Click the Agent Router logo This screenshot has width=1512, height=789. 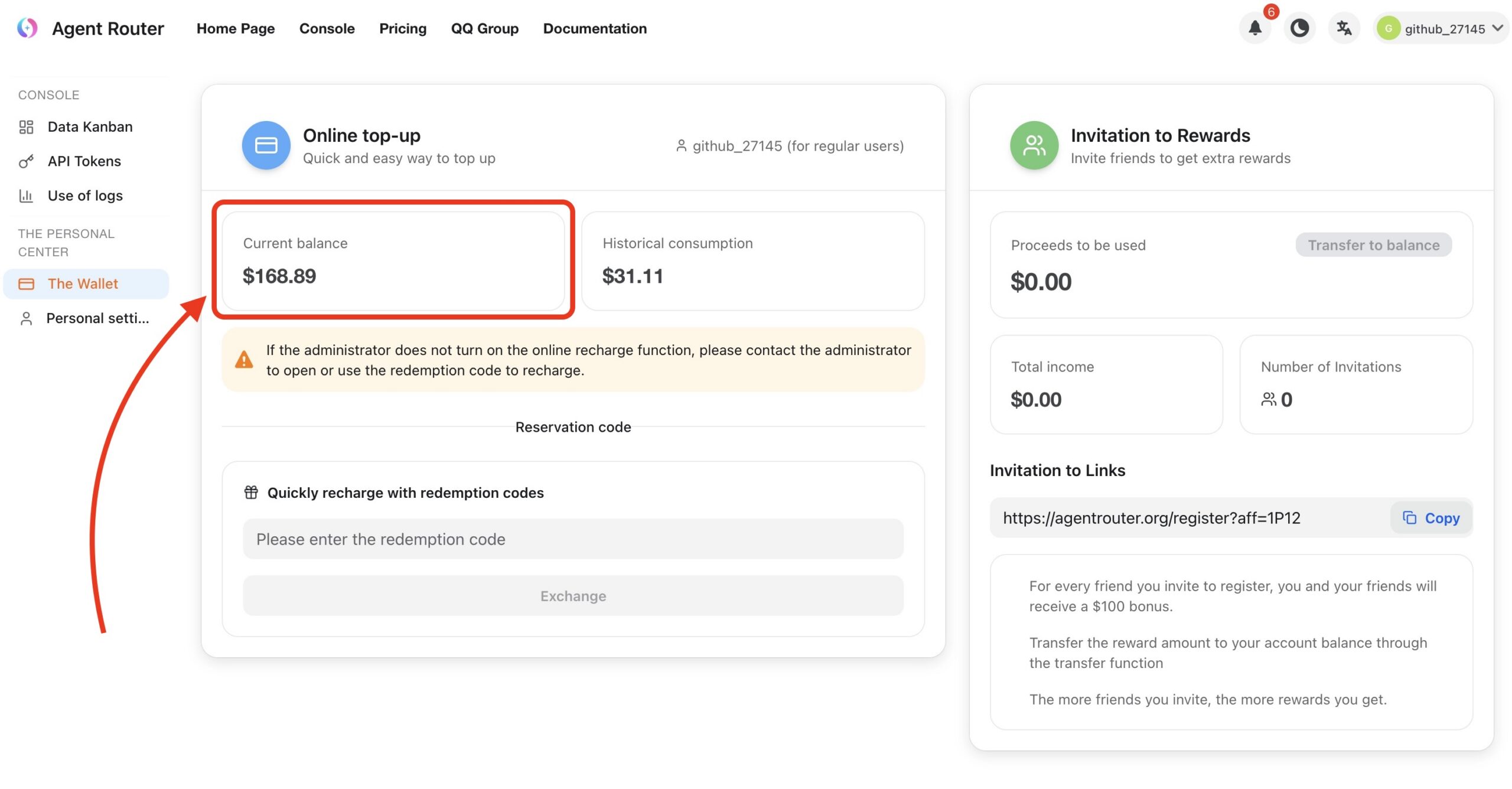[27, 28]
